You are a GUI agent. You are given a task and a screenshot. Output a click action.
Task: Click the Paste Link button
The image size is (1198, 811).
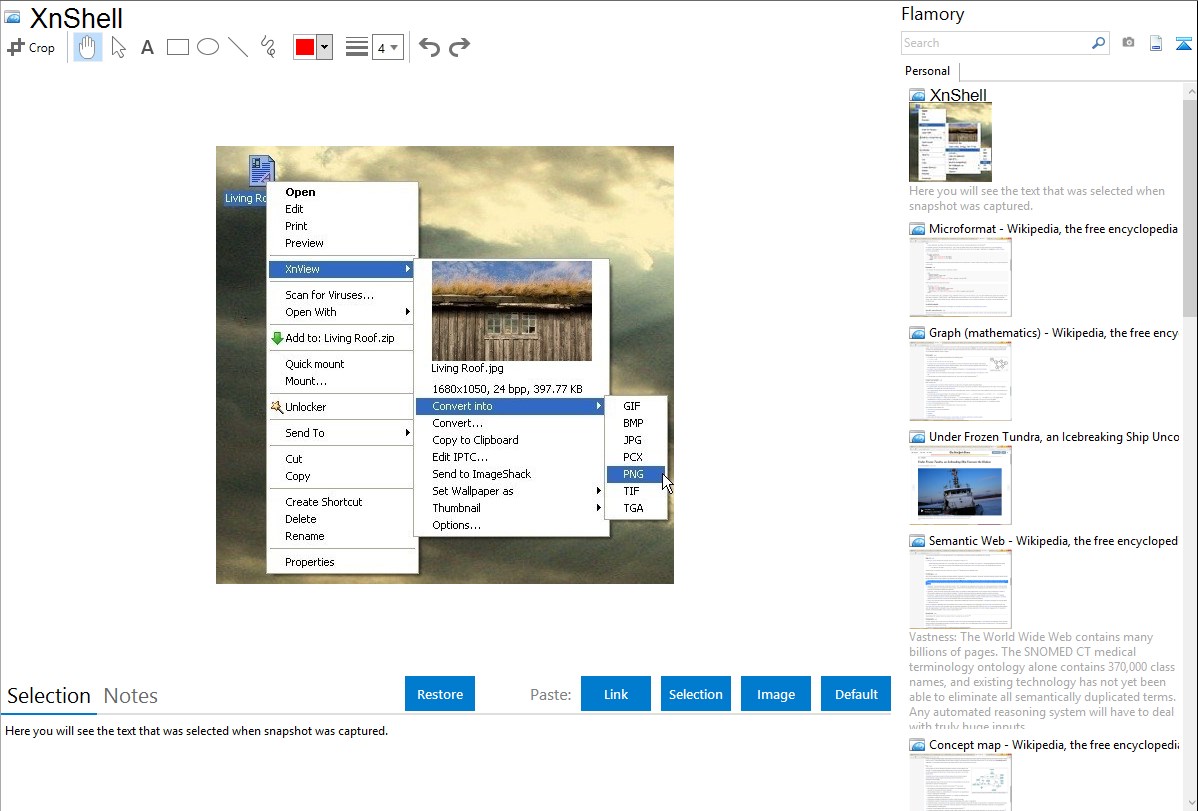[616, 694]
